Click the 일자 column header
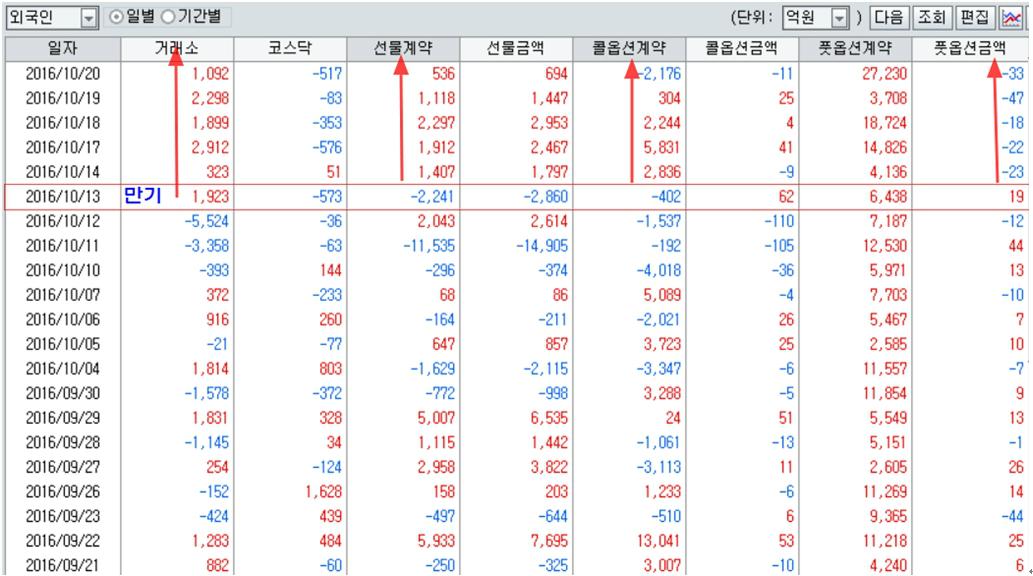1033x576 pixels. 62,48
